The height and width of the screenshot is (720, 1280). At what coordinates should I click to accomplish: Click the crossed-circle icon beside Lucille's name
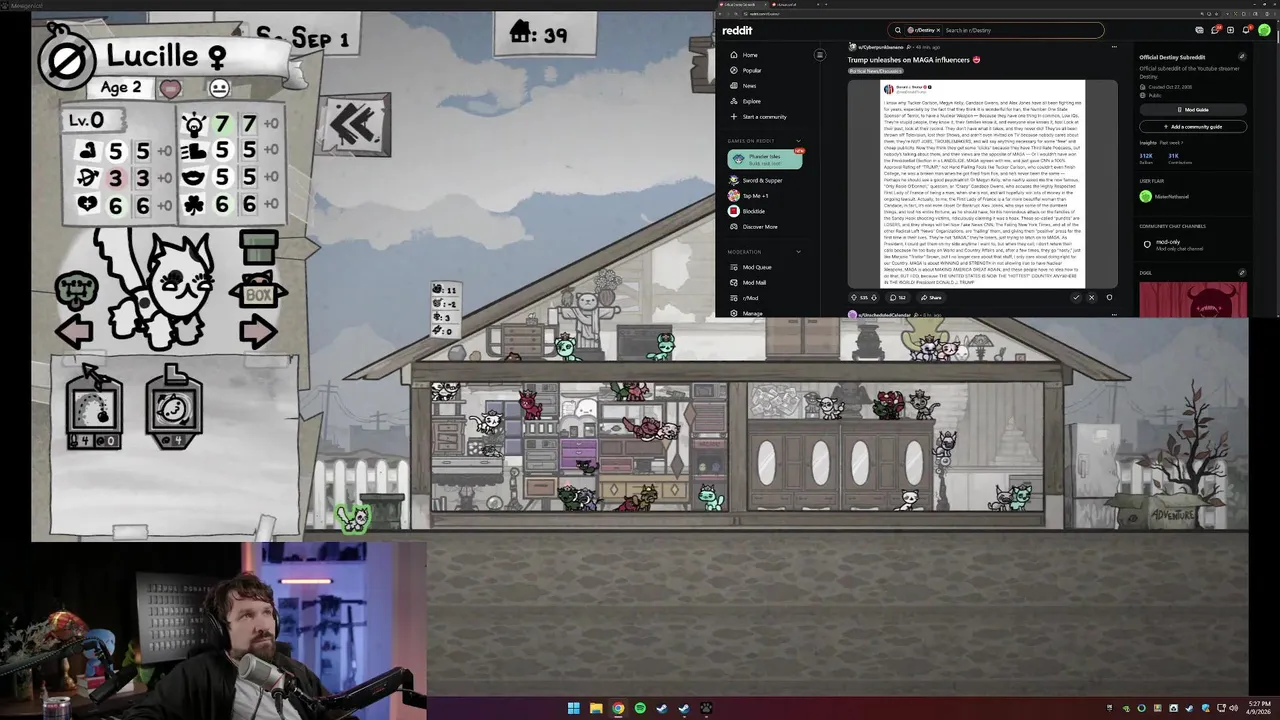click(66, 61)
